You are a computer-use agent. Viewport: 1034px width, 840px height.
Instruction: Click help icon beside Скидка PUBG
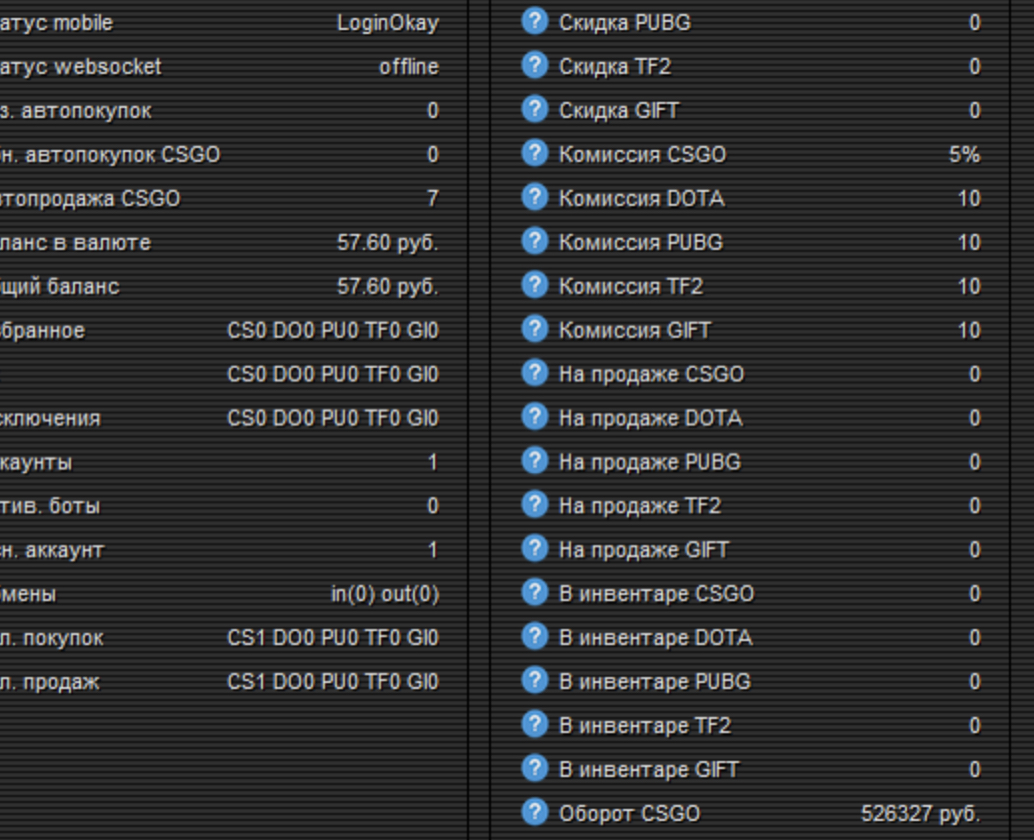point(535,21)
